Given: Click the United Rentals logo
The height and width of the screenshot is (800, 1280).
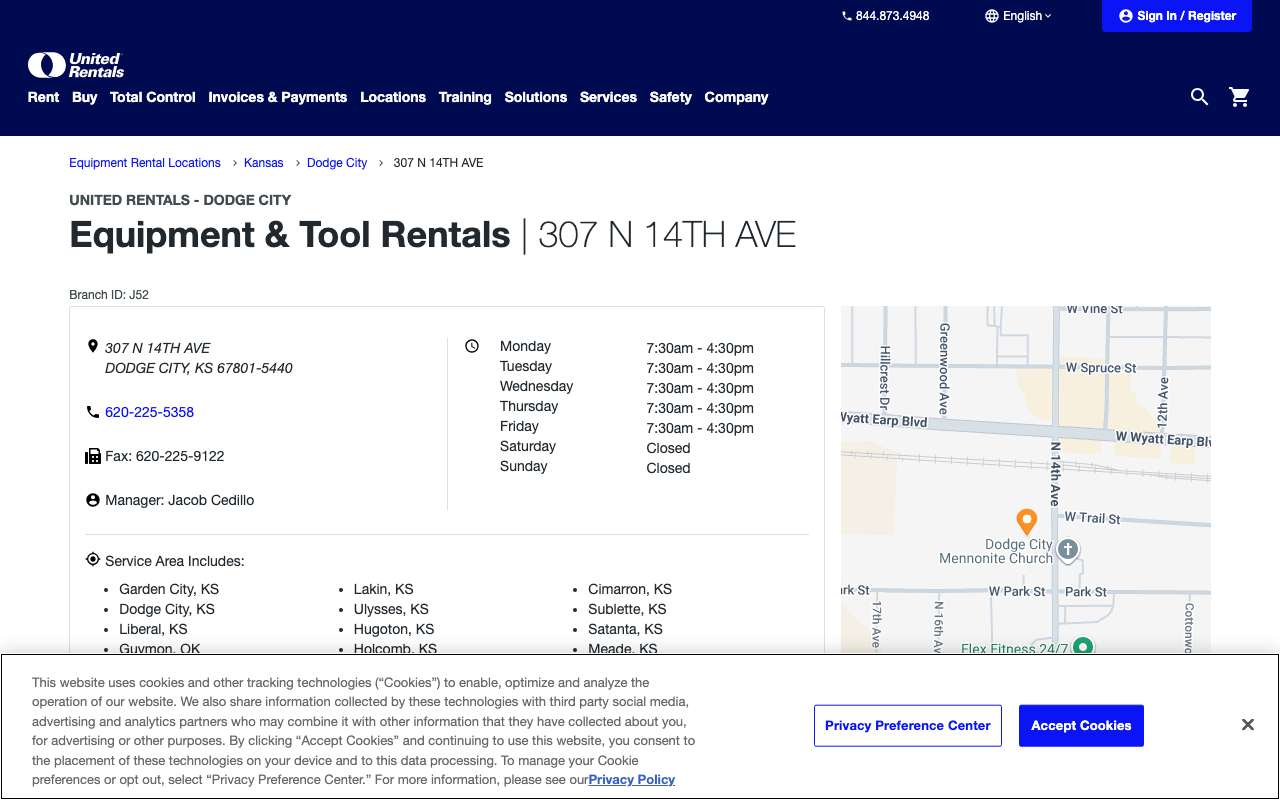Looking at the screenshot, I should [76, 65].
